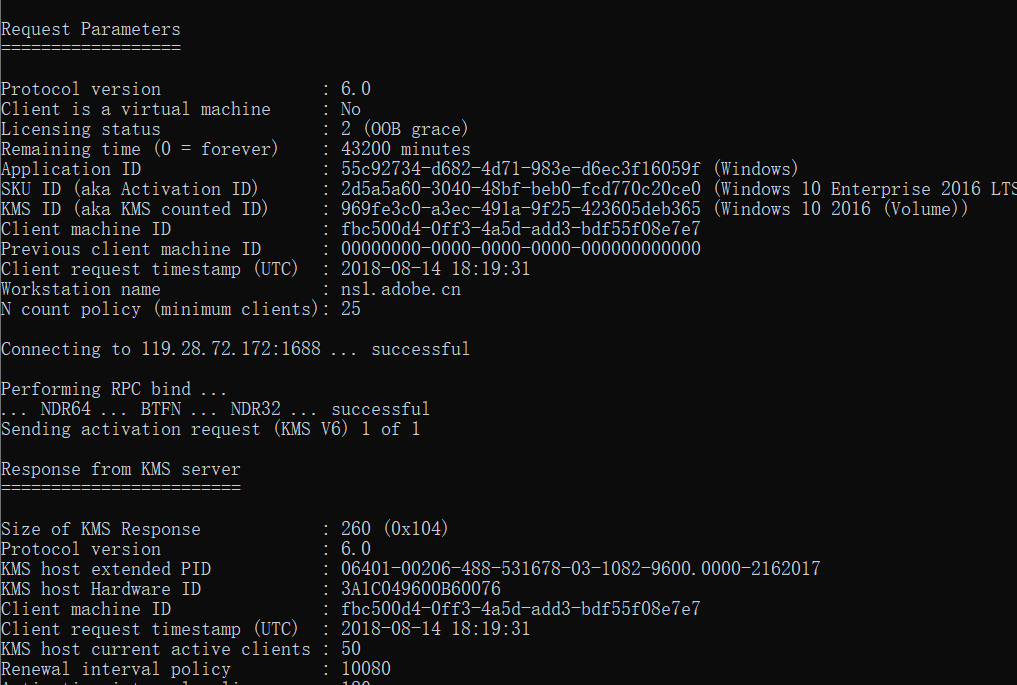The image size is (1017, 685).
Task: Click the "43200 minutes" remaining time value
Action: 405,149
